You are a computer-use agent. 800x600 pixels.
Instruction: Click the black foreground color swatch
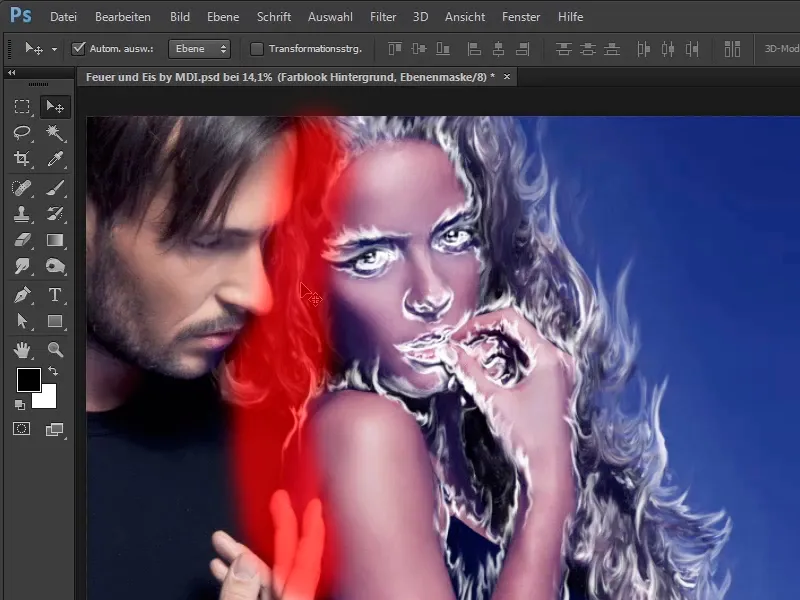pos(29,380)
